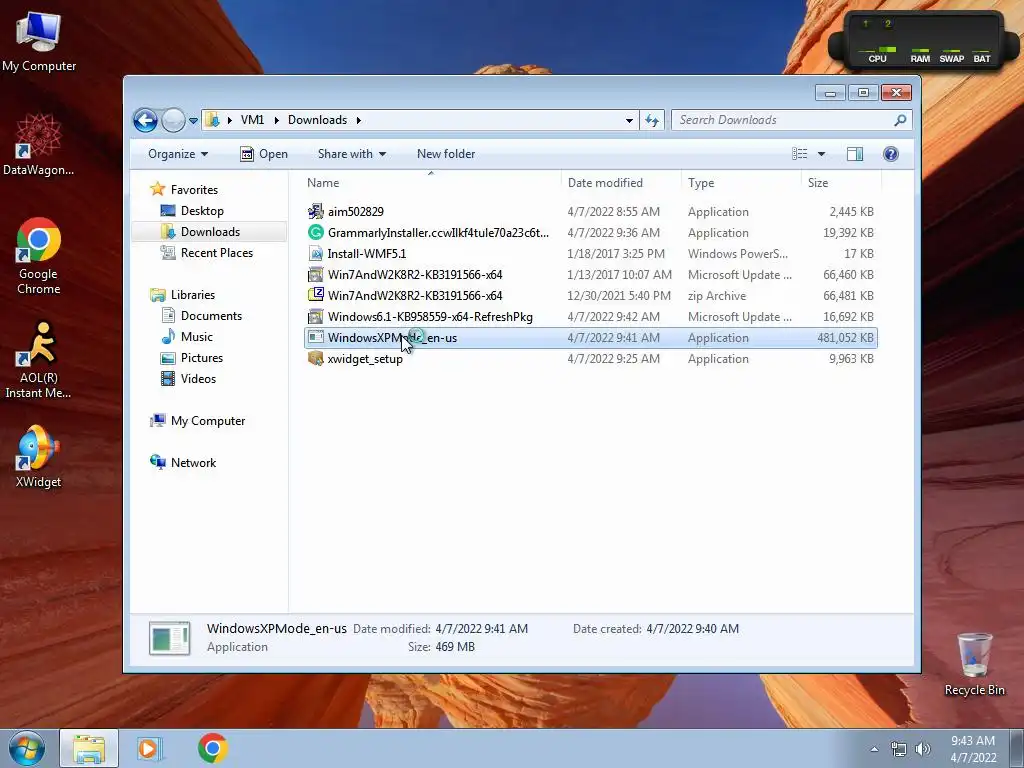Click Chrome icon in the taskbar

(x=212, y=748)
